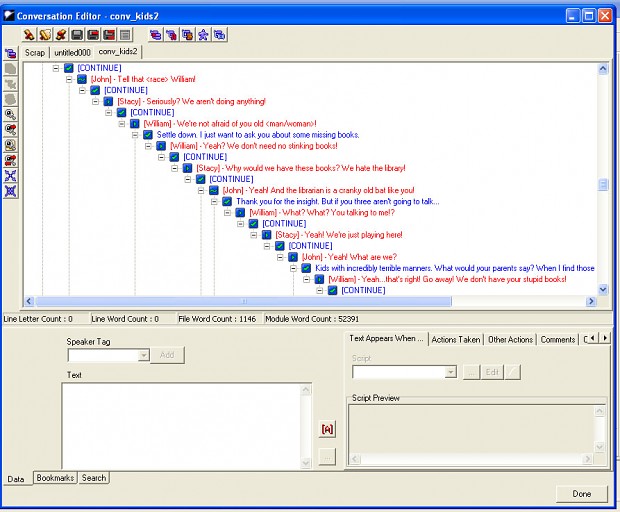Viewport: 620px width, 512px height.
Task: Click the first top toolbar icon with red X scroll
Action: click(x=29, y=35)
